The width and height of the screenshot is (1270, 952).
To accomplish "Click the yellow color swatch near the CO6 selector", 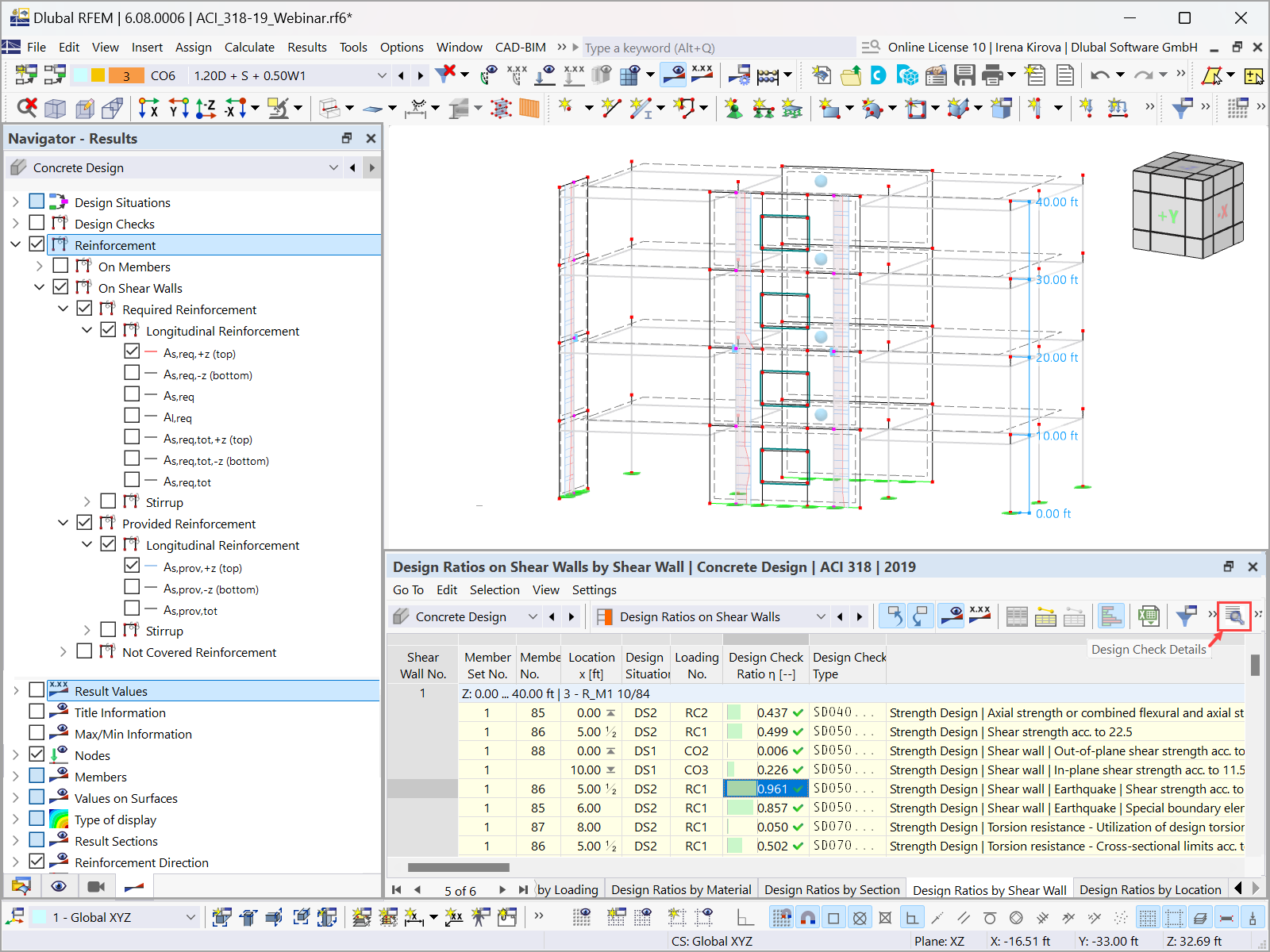I will click(96, 75).
